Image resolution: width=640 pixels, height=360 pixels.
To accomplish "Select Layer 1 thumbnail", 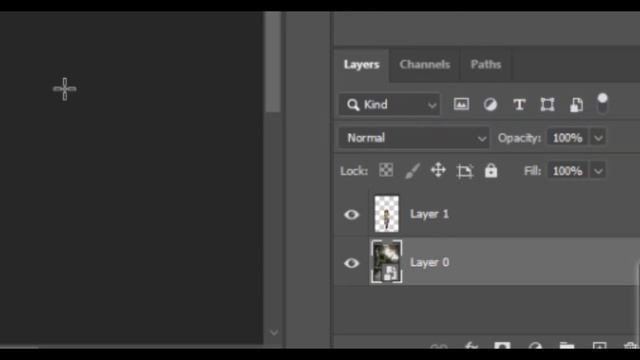I will pos(387,214).
